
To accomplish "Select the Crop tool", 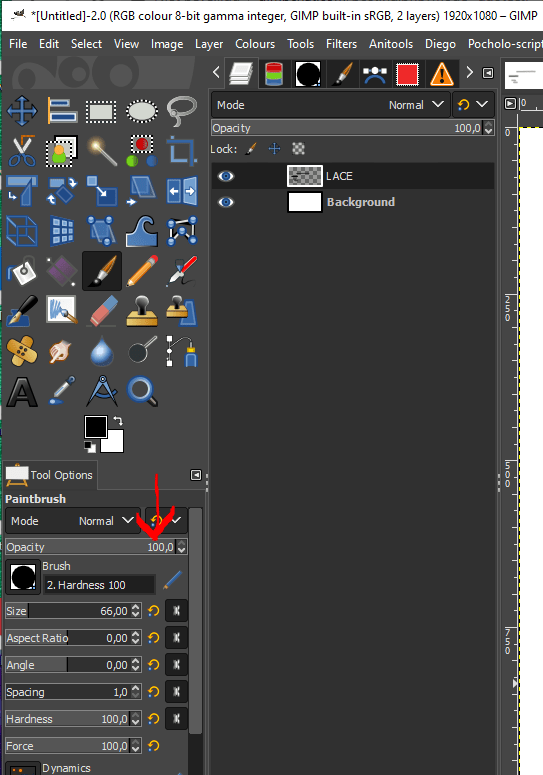I will pos(182,151).
